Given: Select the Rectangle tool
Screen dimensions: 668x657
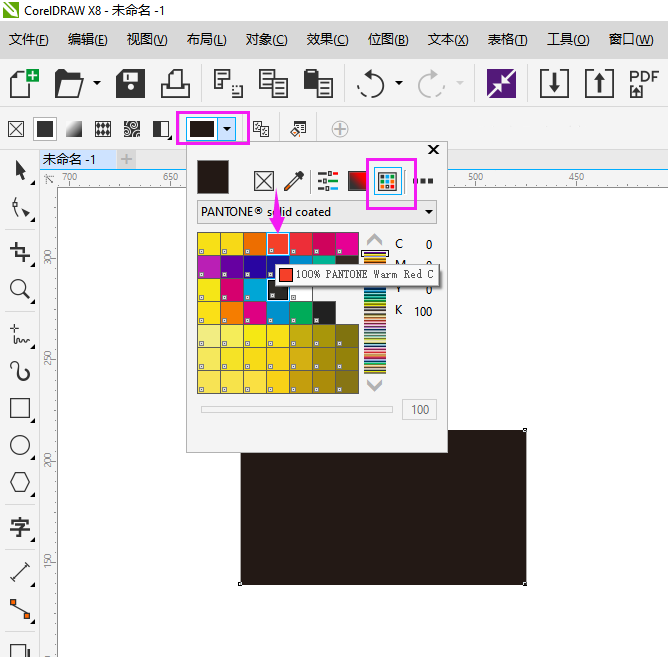Looking at the screenshot, I should click(20, 408).
